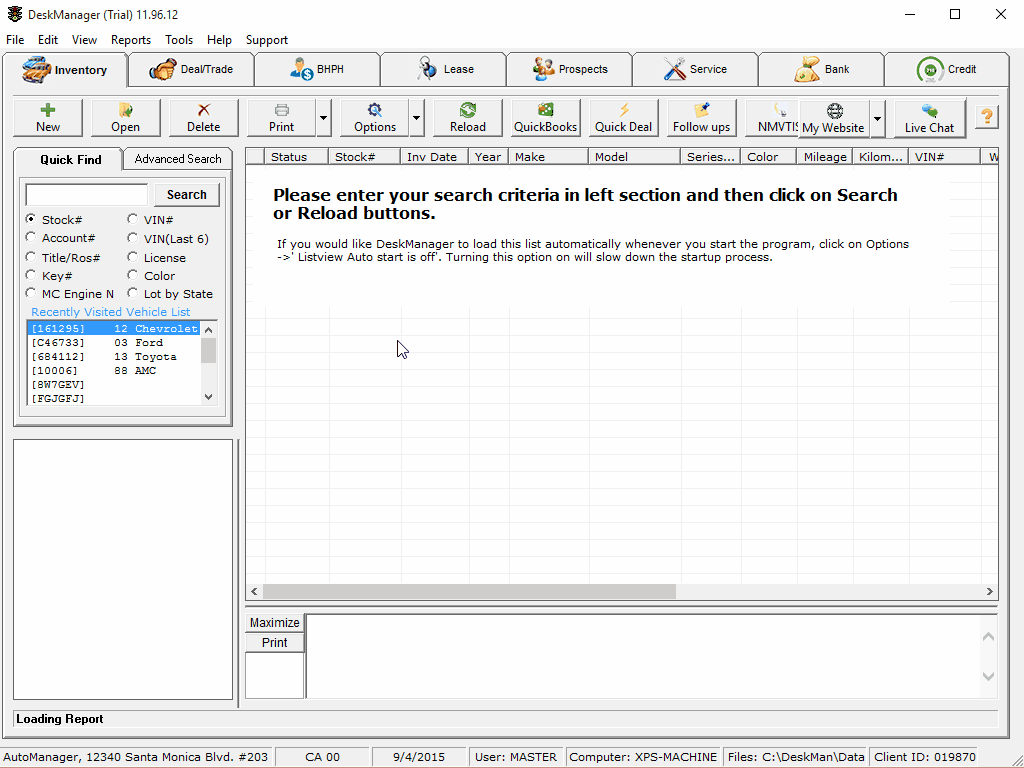
Task: Select recent vehicle 161295 Chevrolet
Action: [114, 328]
